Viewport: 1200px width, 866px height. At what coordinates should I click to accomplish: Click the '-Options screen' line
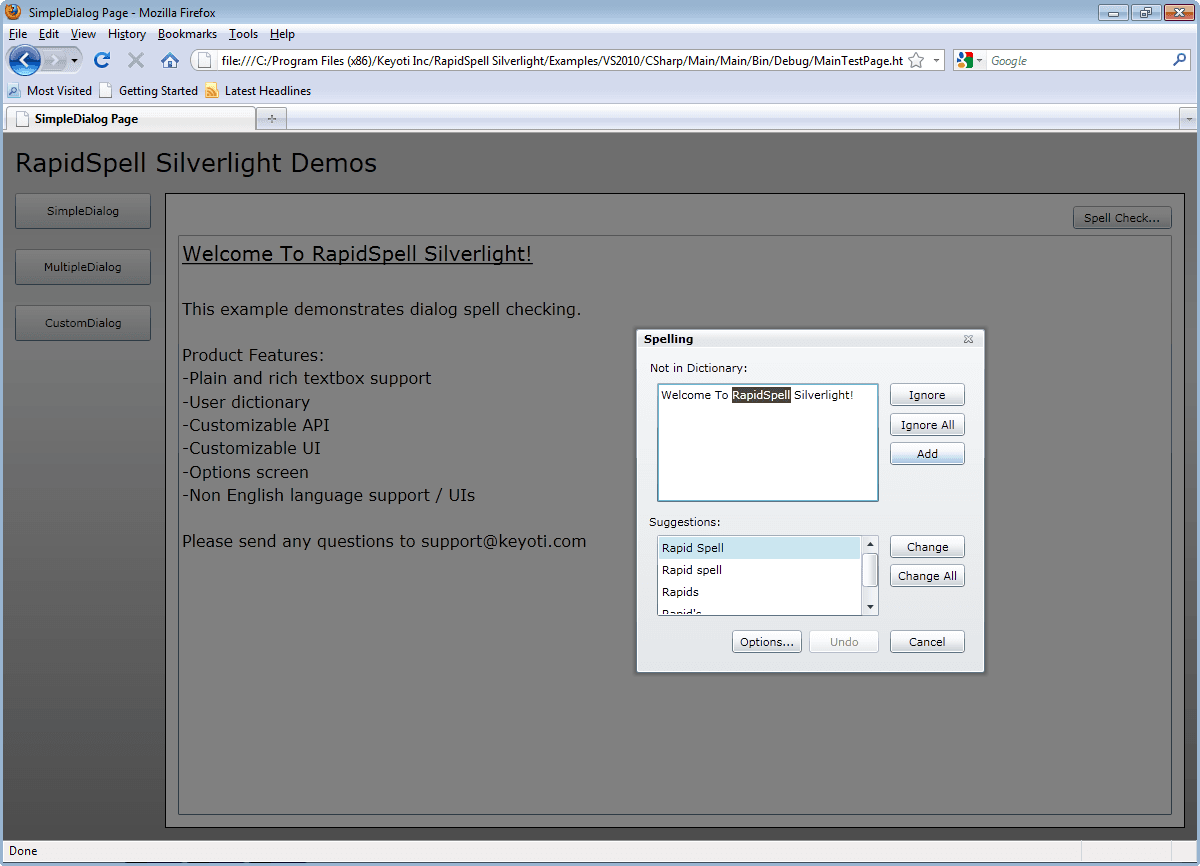(245, 472)
